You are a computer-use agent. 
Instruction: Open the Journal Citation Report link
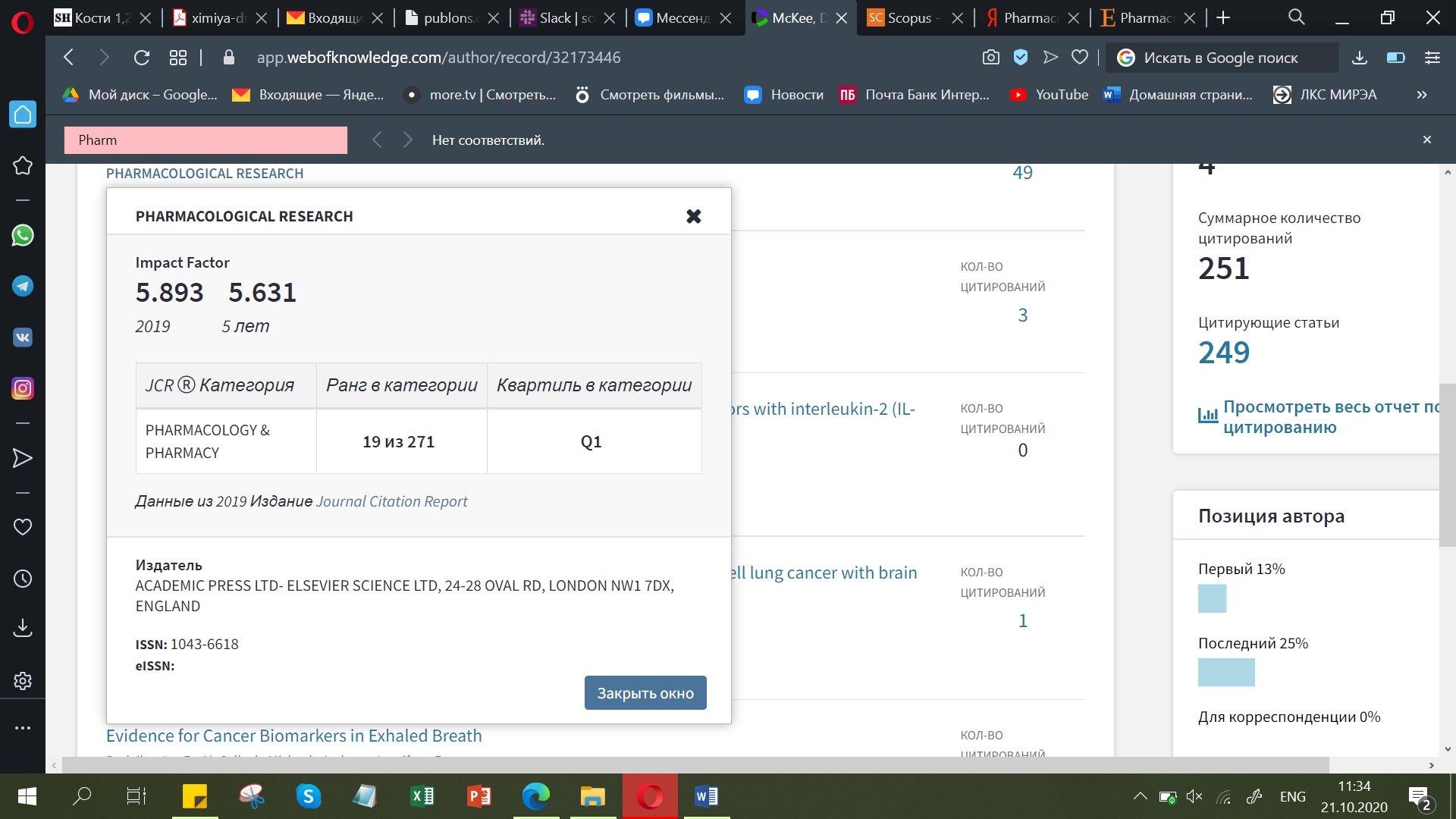pos(391,501)
